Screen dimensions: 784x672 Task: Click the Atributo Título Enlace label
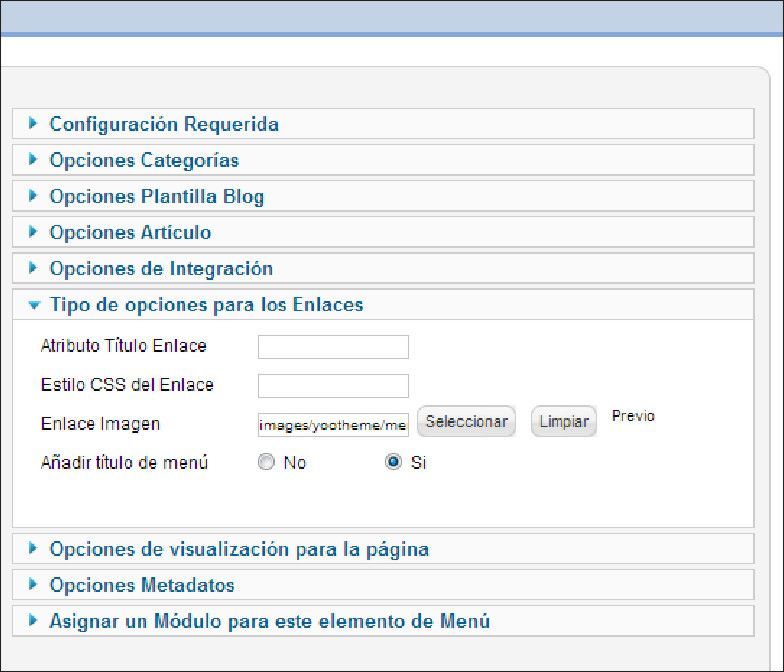tap(124, 346)
